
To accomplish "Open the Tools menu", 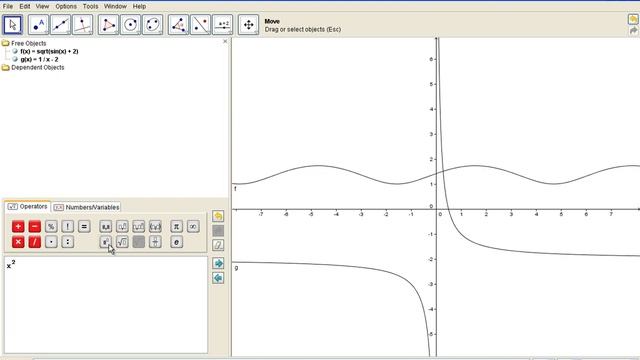I will pos(91,7).
